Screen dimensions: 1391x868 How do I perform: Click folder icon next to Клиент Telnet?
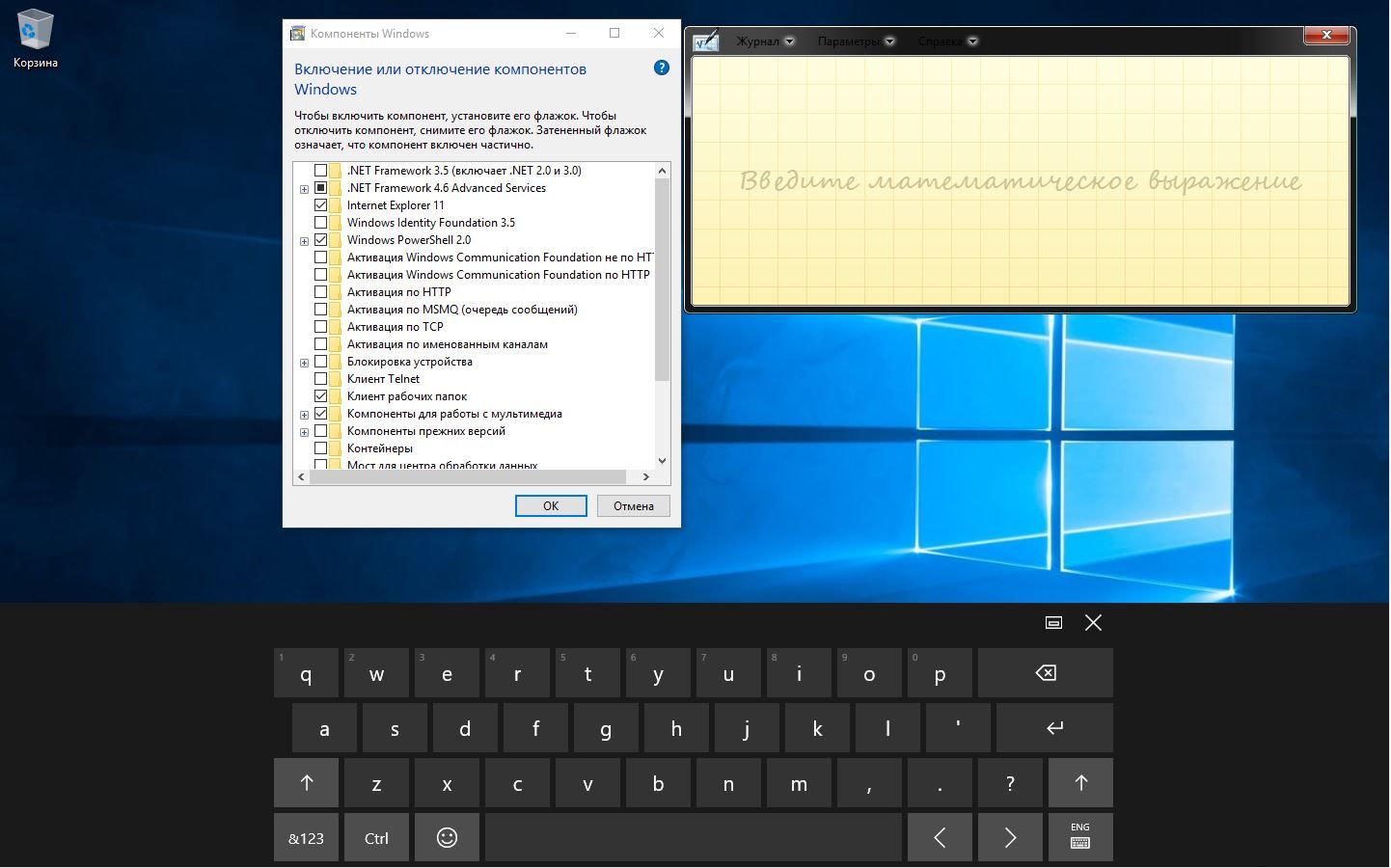tap(335, 379)
